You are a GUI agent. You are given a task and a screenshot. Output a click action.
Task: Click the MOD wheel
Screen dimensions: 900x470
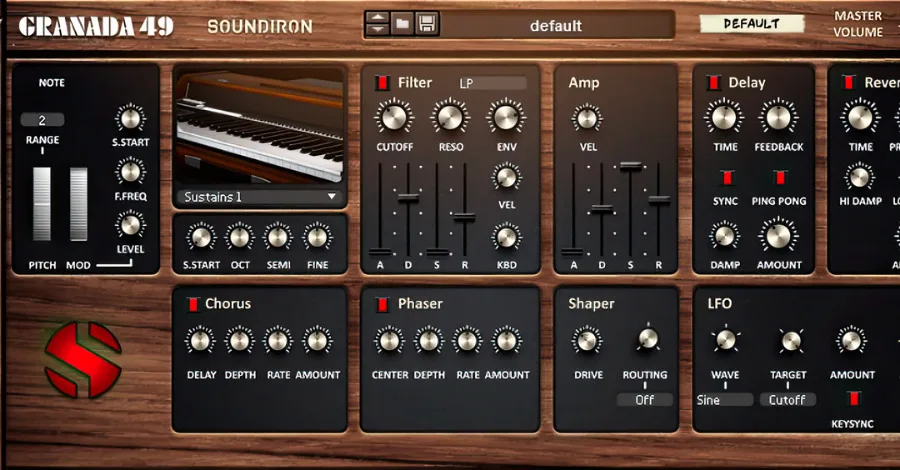tap(79, 204)
